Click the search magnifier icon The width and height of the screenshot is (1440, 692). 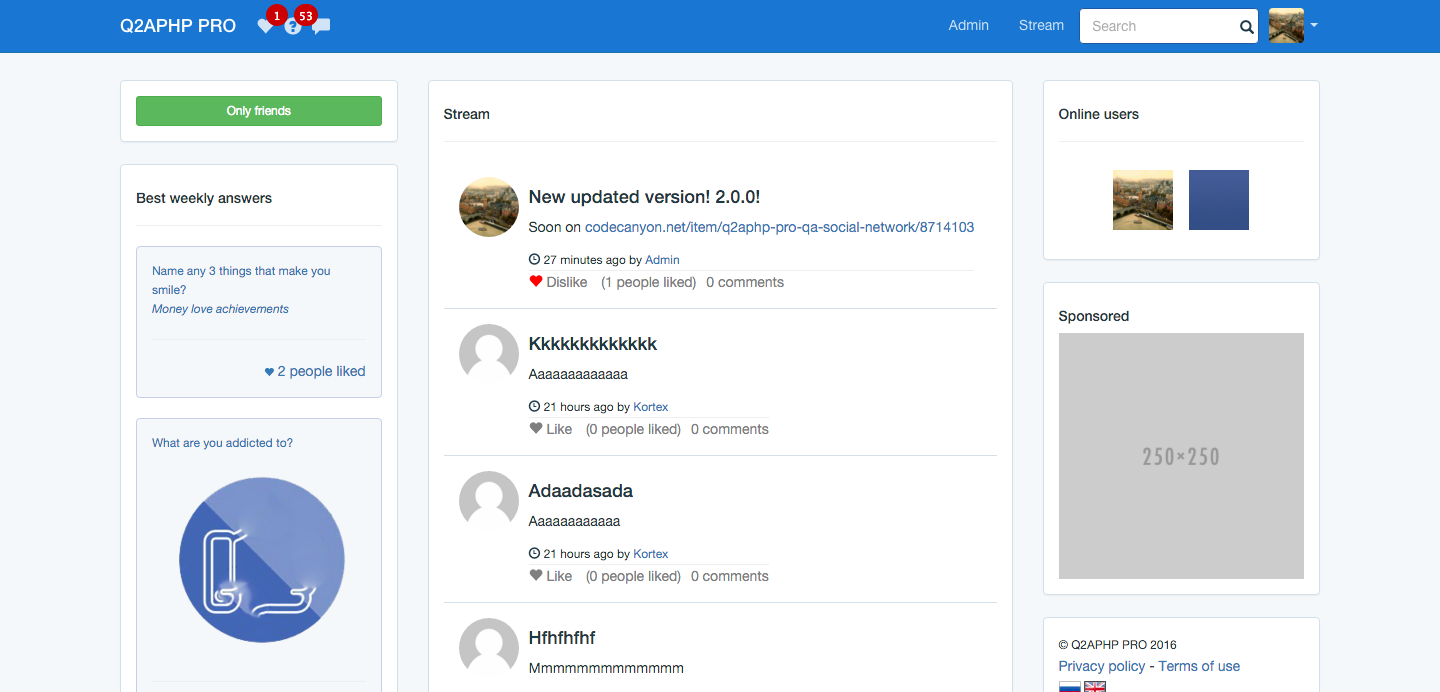click(x=1246, y=27)
